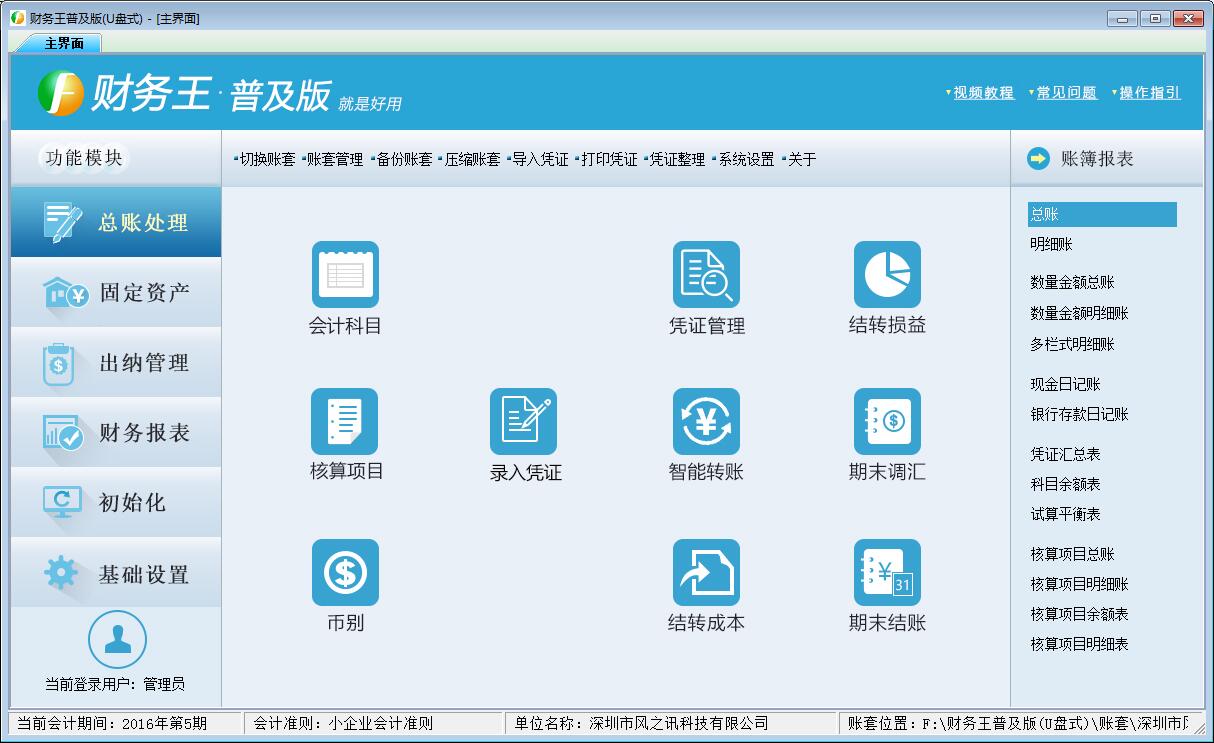The height and width of the screenshot is (743, 1214).
Task: Open the 数量金额总账 report
Action: (1072, 283)
